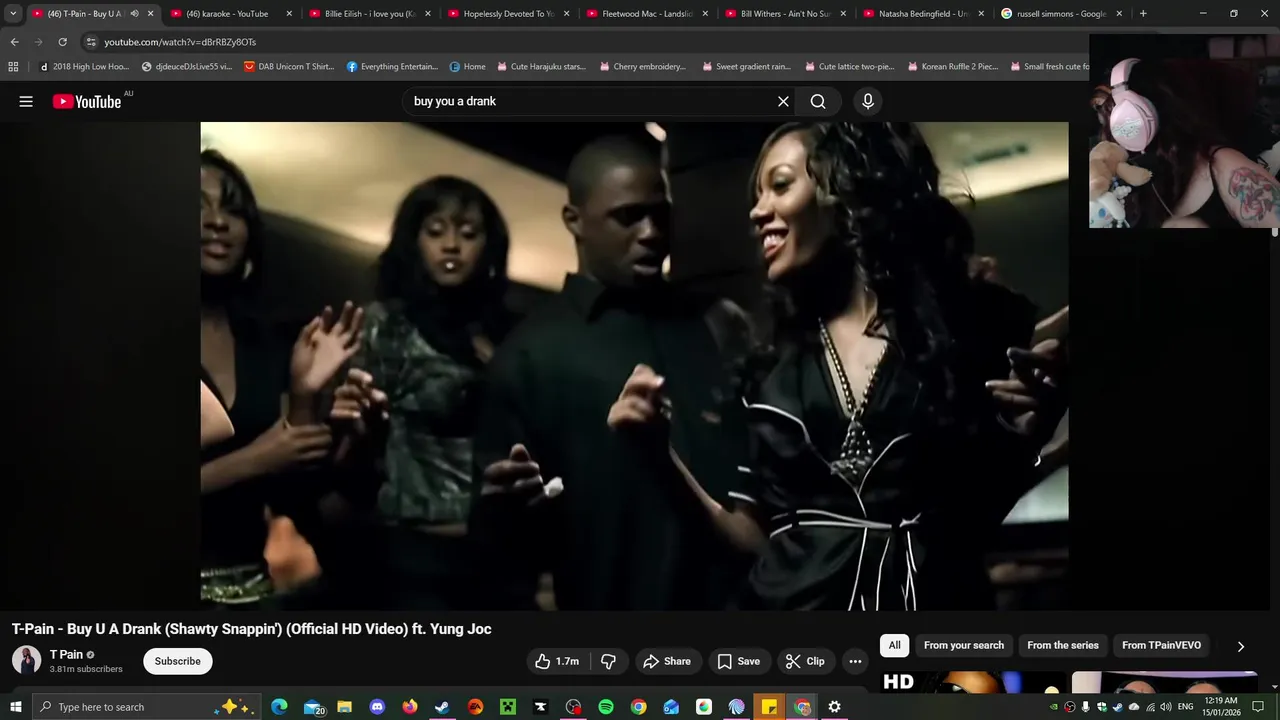The image size is (1280, 720).
Task: Open the YouTube guide hamburger menu
Action: pyautogui.click(x=26, y=101)
